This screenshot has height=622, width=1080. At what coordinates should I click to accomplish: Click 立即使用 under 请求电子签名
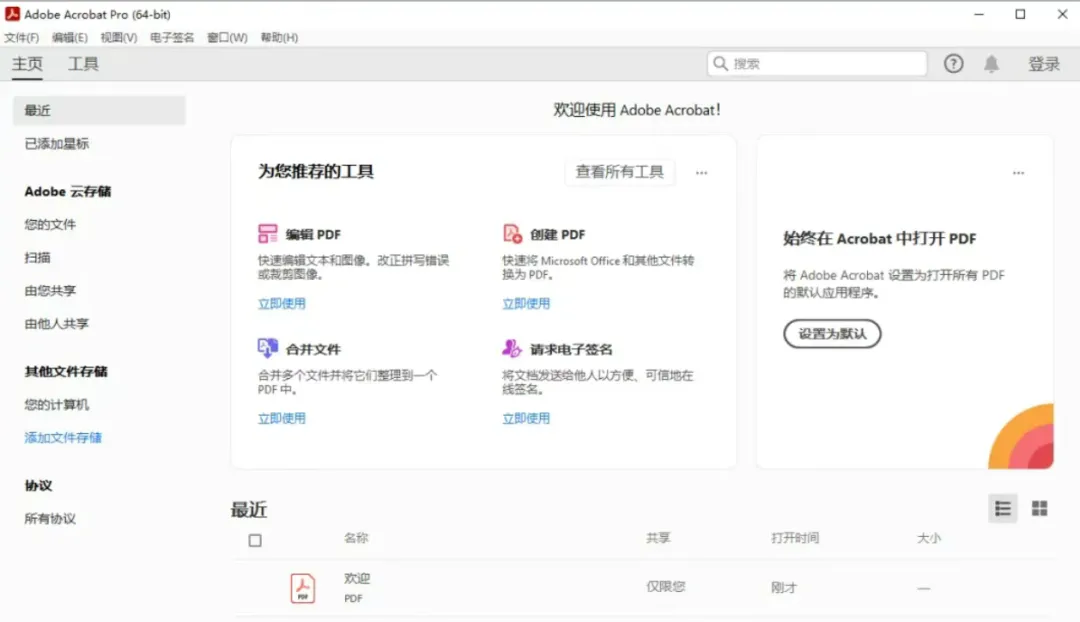(x=526, y=418)
